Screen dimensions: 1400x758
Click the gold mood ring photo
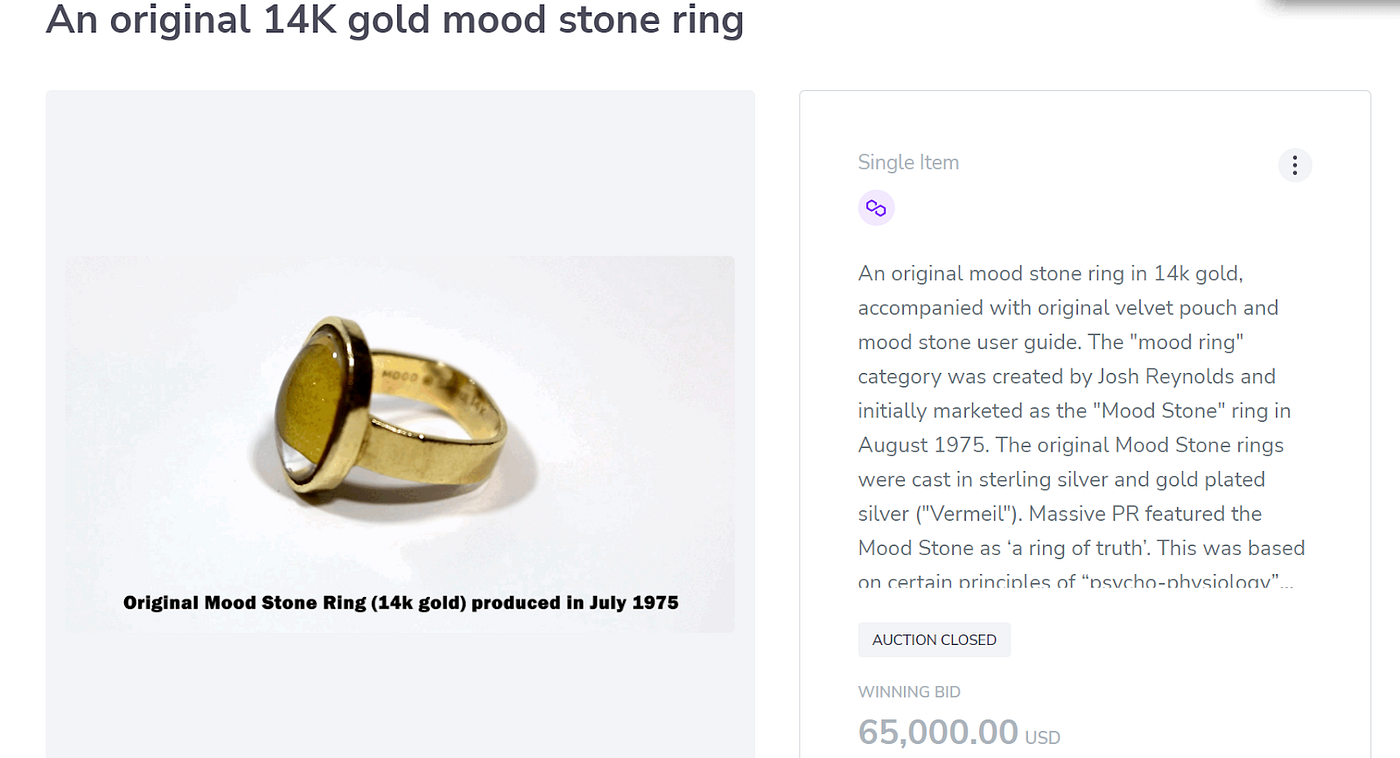400,420
